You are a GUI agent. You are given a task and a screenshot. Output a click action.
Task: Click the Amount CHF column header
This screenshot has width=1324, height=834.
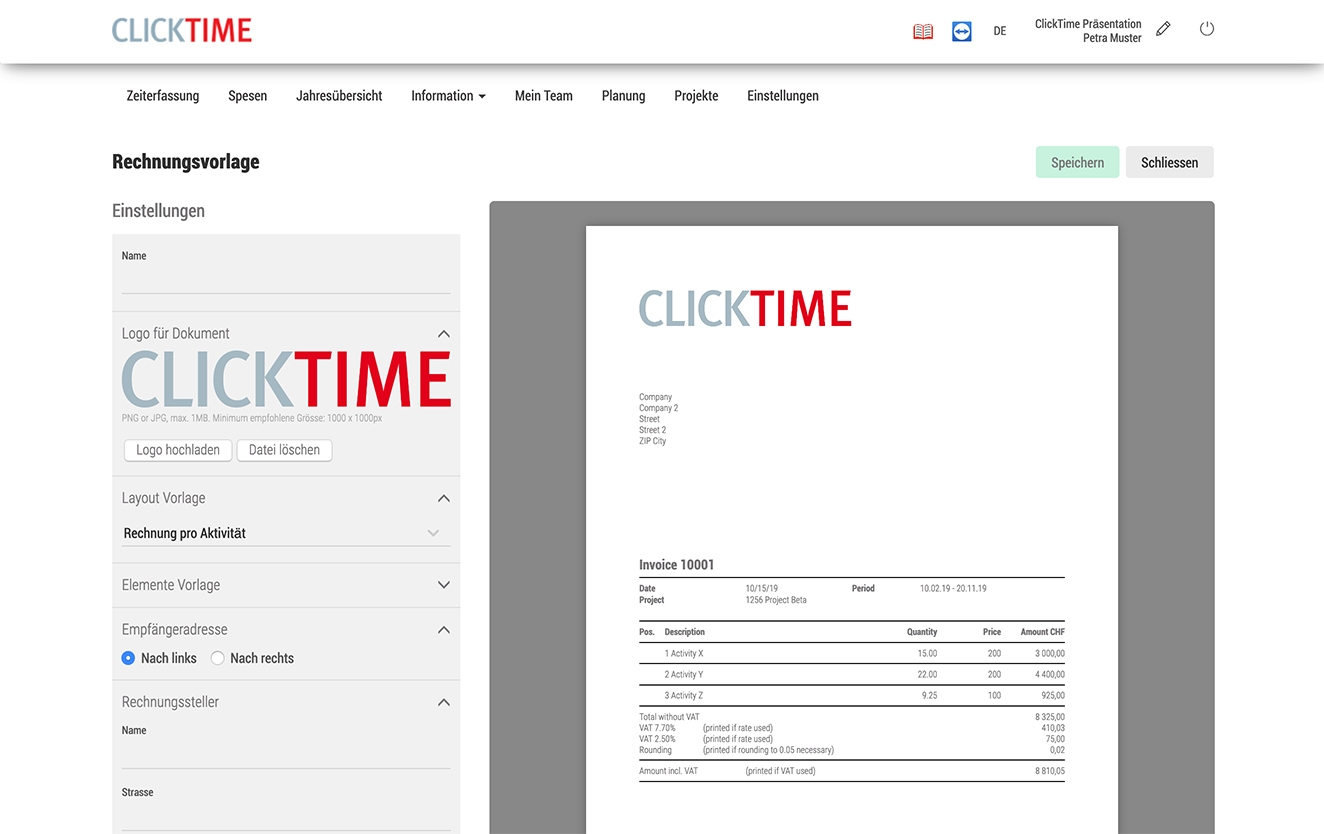tap(1043, 632)
